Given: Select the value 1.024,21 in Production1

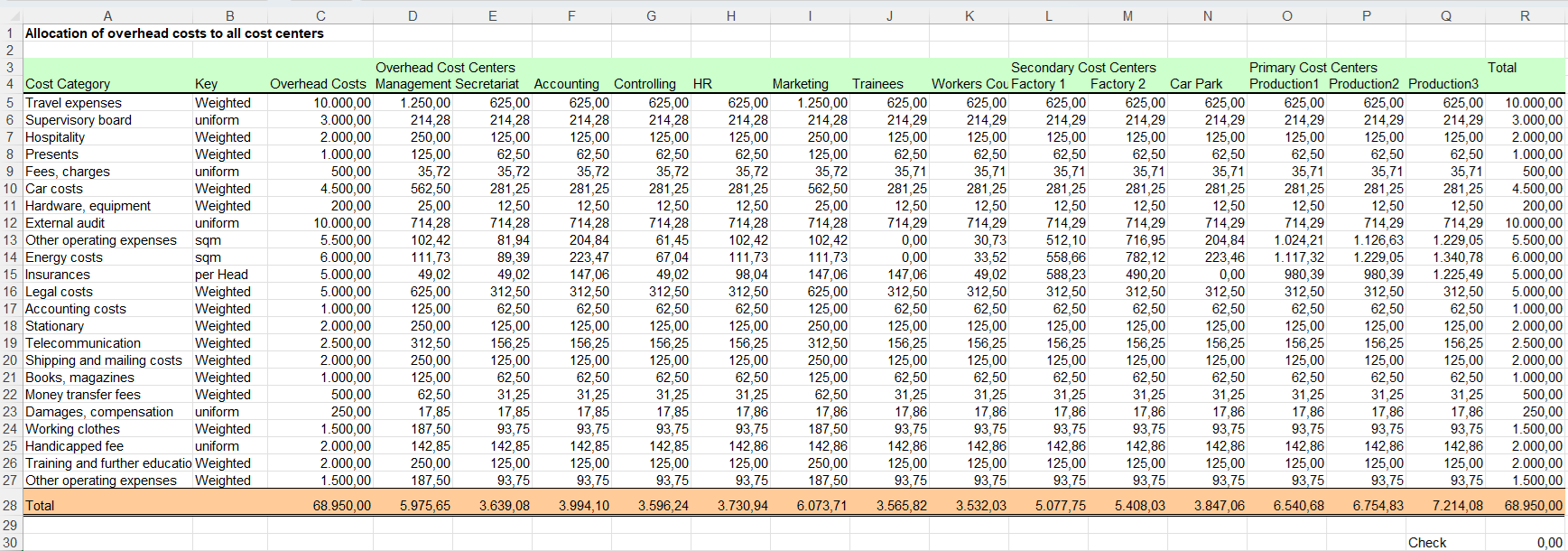Looking at the screenshot, I should pos(1299,240).
